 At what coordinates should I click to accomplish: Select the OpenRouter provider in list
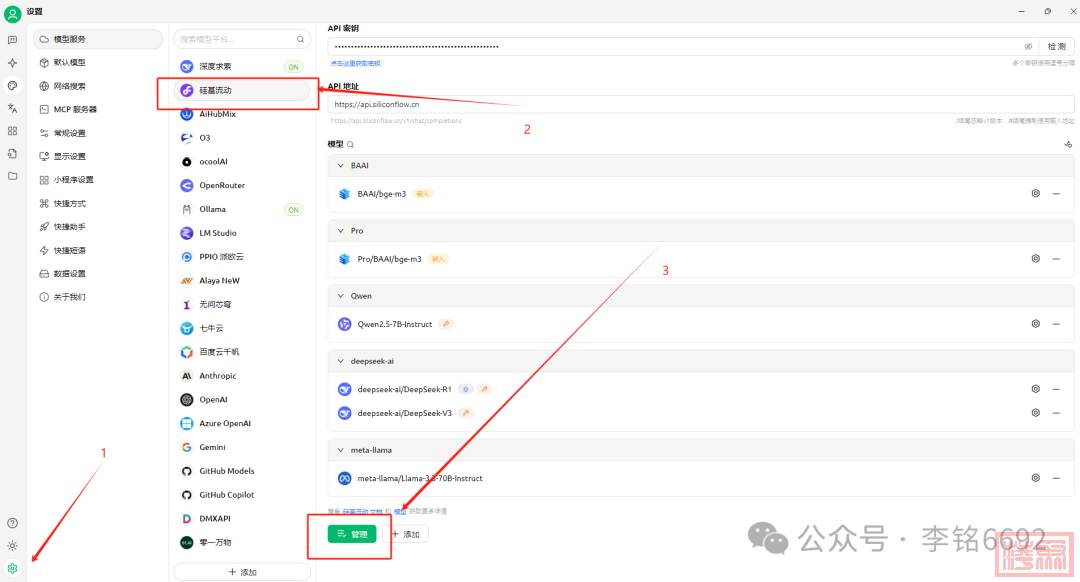click(222, 185)
